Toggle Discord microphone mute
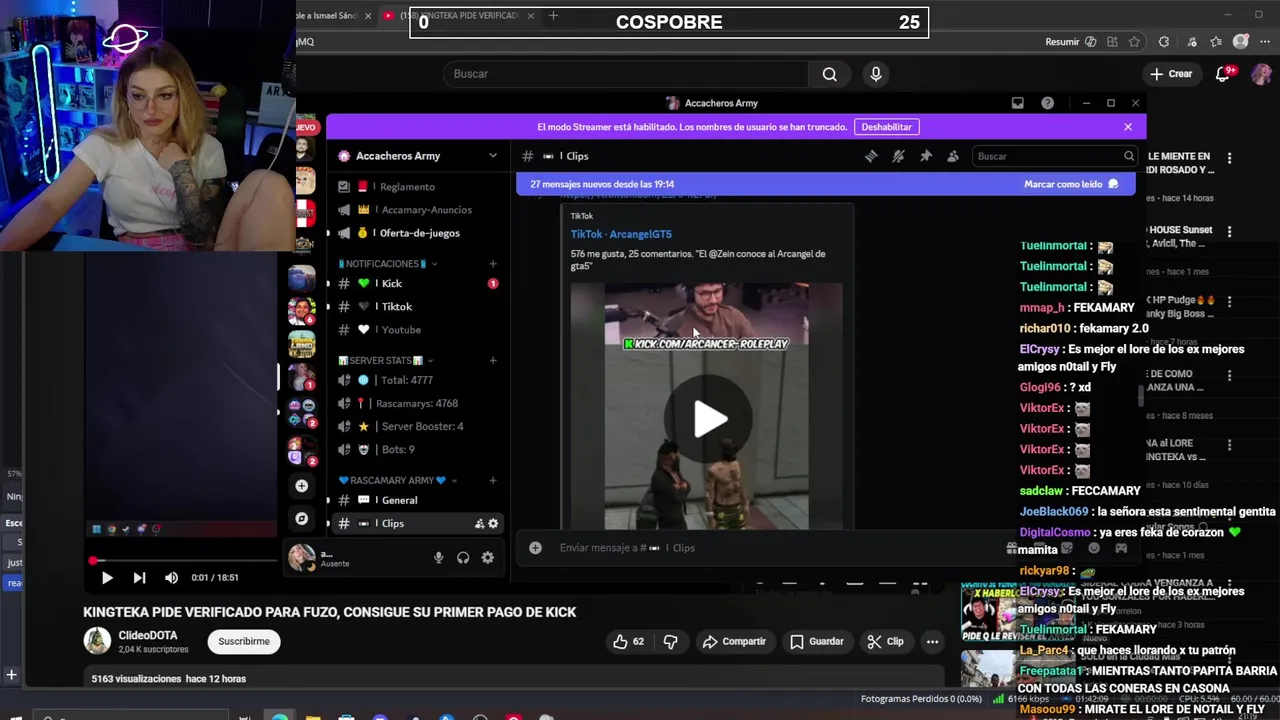 click(438, 558)
